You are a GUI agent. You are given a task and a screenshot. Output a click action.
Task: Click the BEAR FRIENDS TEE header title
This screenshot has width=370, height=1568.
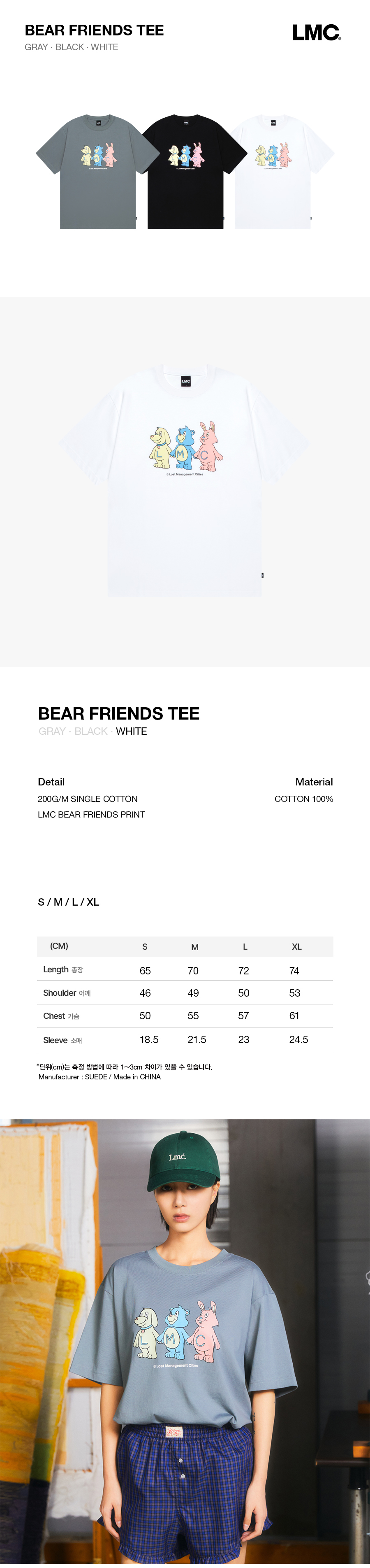click(x=94, y=30)
